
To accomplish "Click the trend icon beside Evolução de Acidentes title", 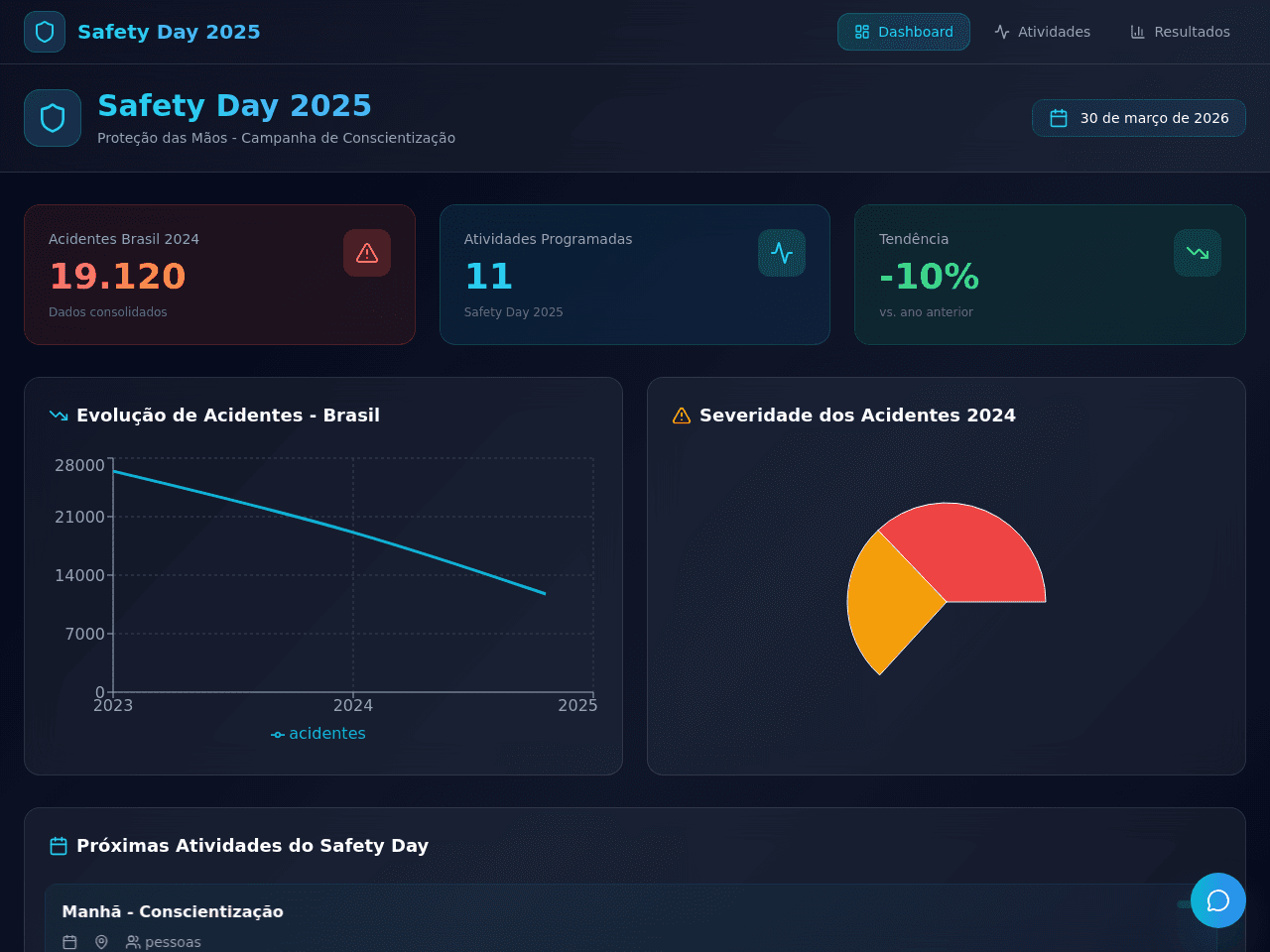I will pos(59,416).
